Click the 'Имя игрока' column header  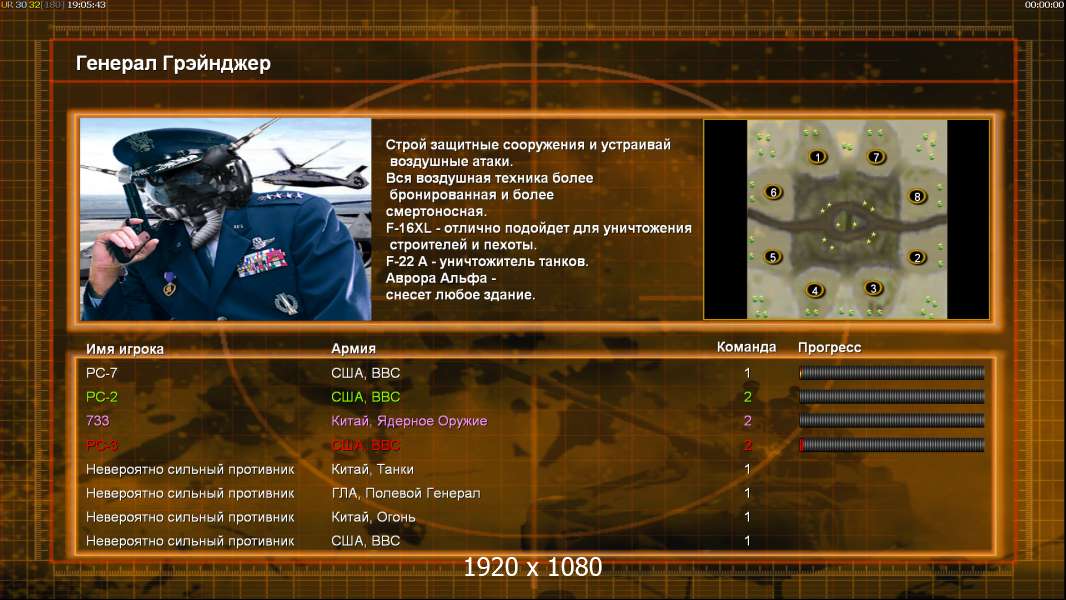coord(124,349)
